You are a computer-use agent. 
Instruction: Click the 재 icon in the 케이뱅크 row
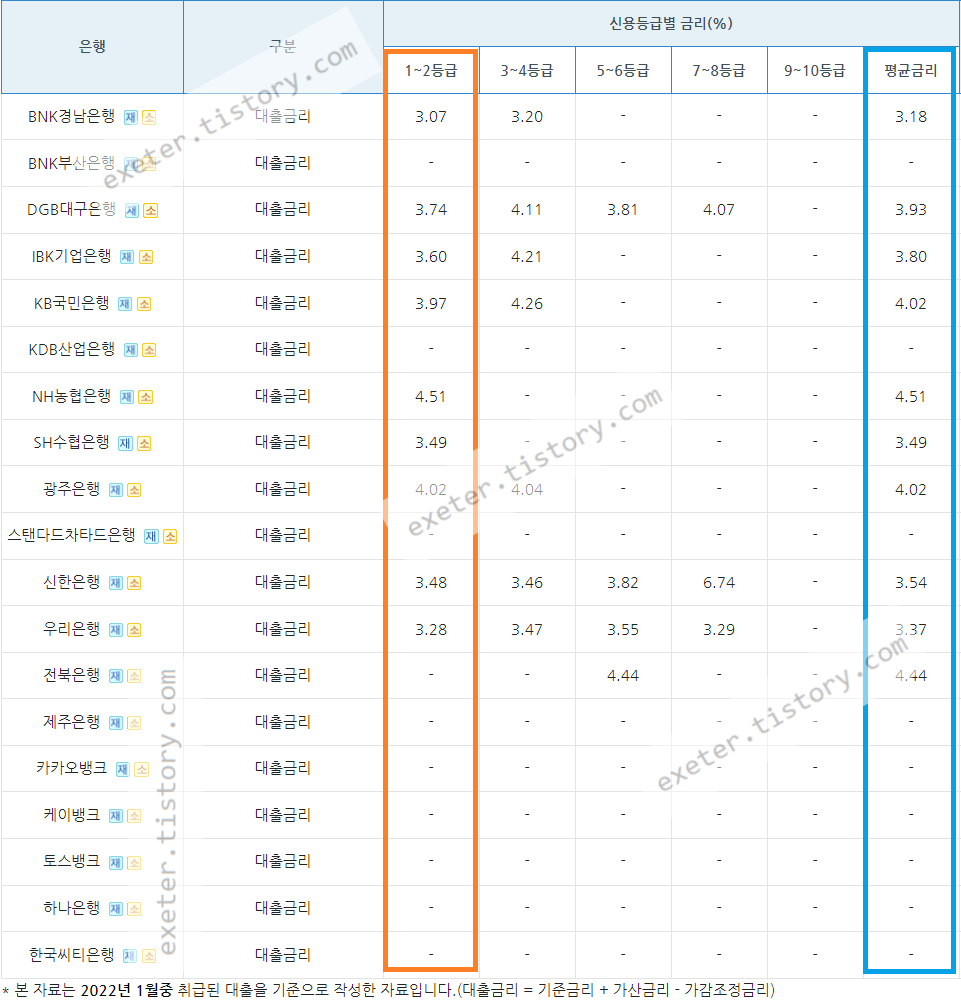click(116, 816)
